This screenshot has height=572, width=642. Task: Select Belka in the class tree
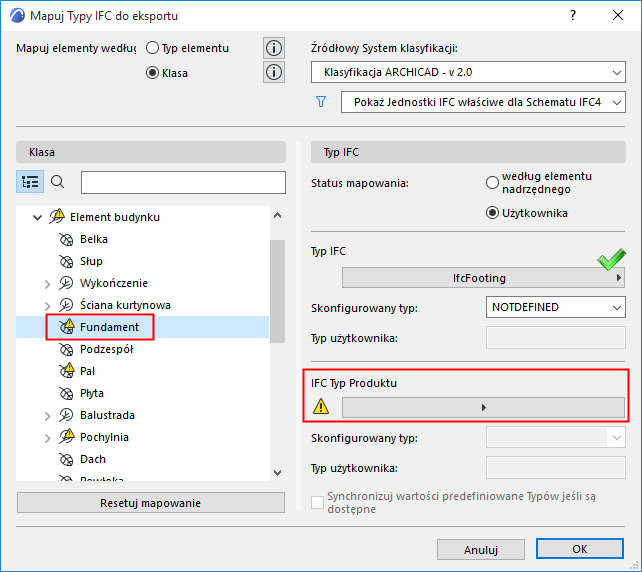94,239
